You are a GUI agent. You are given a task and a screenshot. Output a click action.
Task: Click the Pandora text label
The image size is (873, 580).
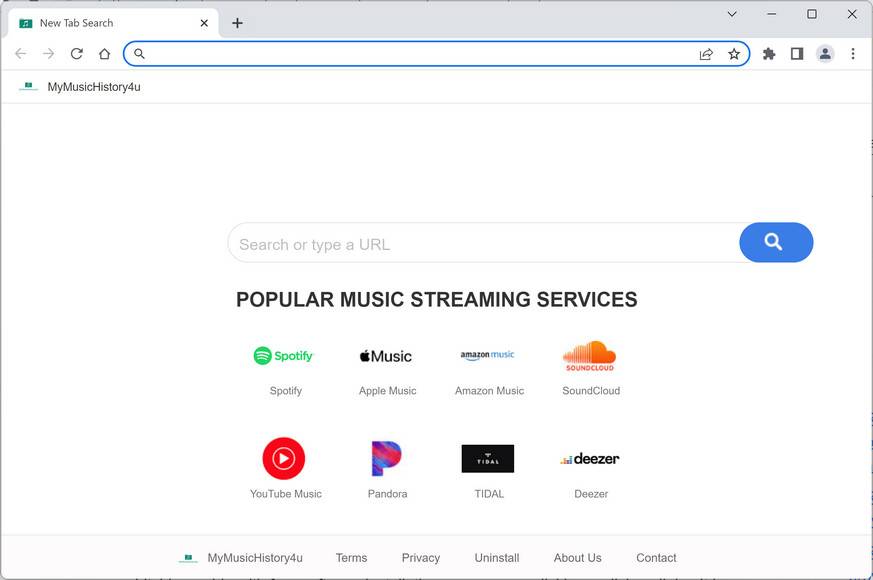coord(388,494)
